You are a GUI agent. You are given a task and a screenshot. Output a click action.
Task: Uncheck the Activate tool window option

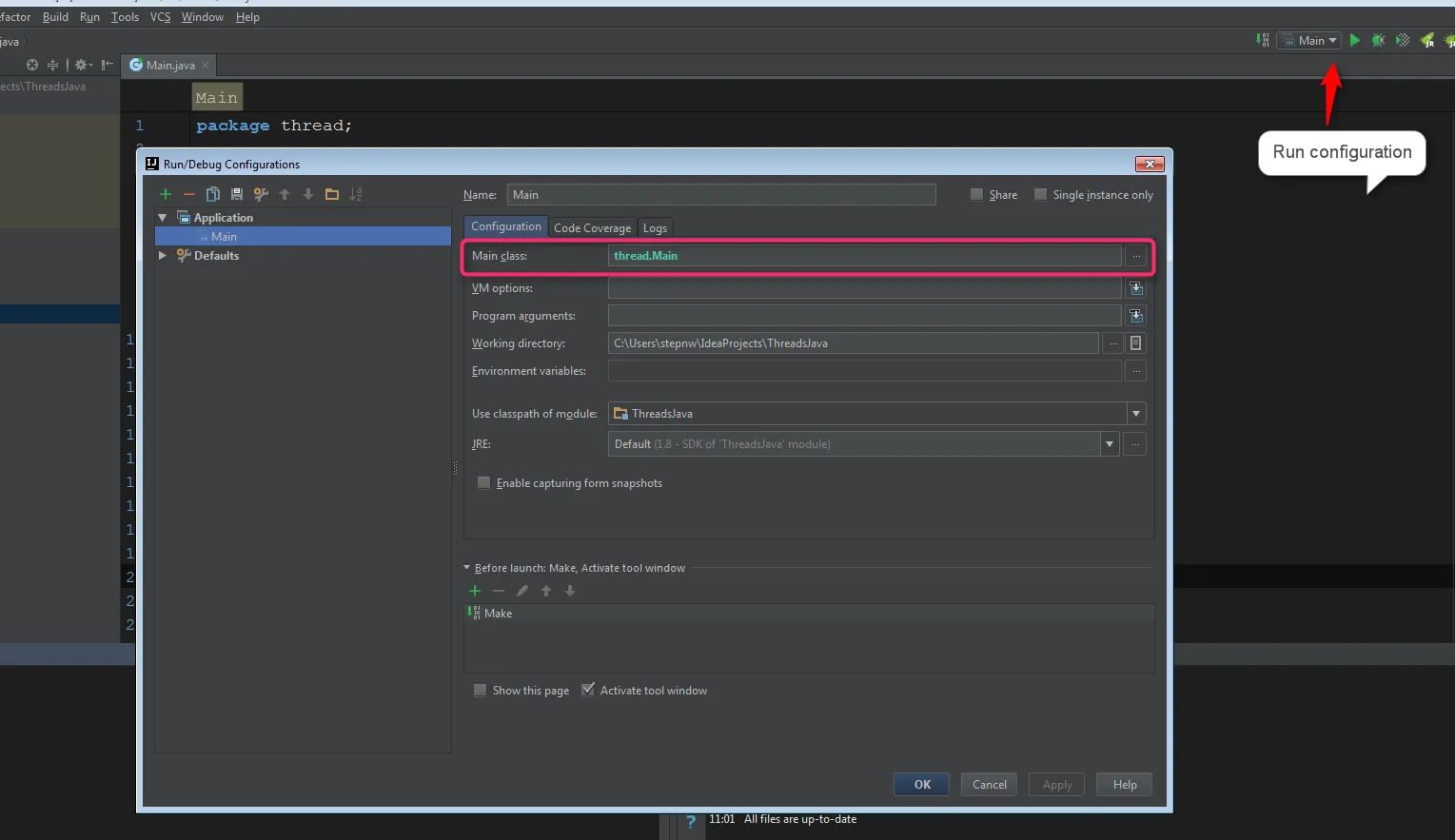pyautogui.click(x=588, y=690)
